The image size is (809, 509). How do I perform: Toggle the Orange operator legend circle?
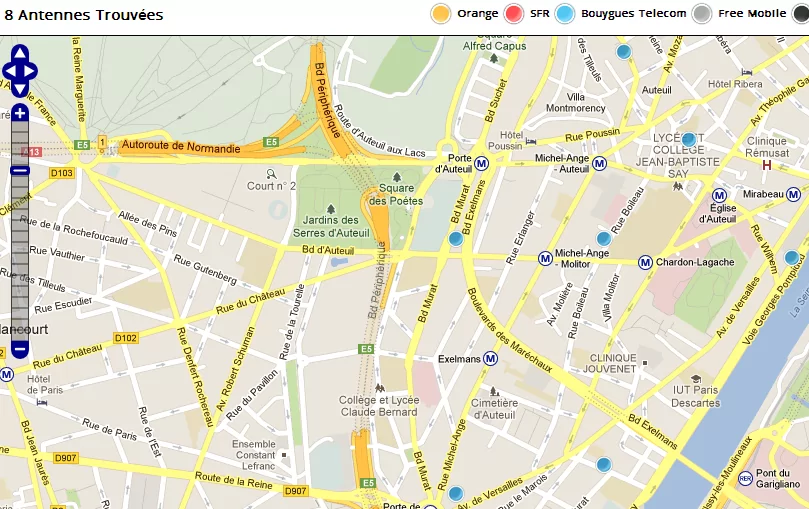(441, 13)
